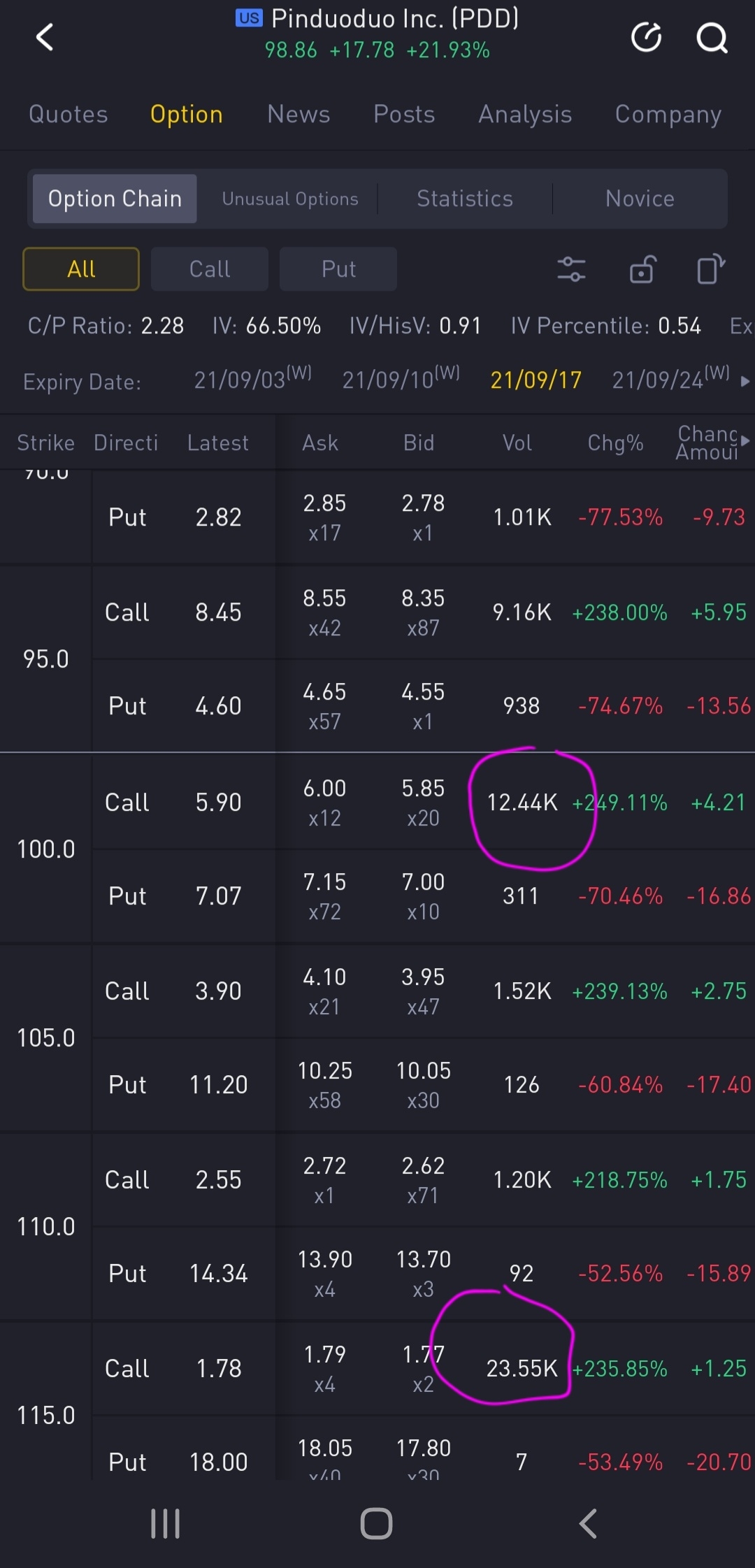Tap the 110.0 strike label
The image size is (755, 1568).
[x=46, y=1227]
